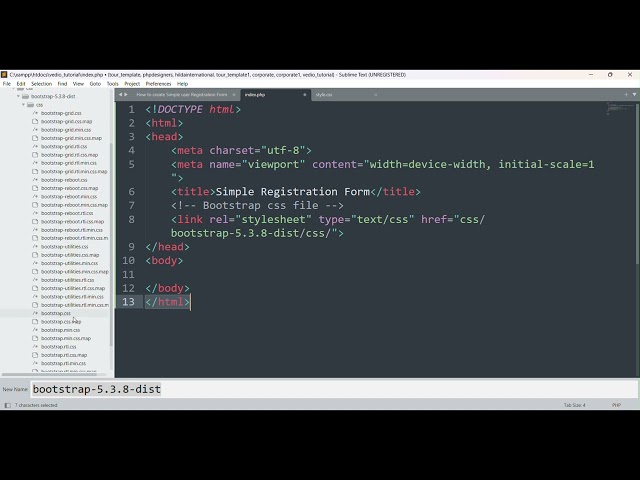Click the css folder icon in sidebar

pyautogui.click(x=31, y=105)
